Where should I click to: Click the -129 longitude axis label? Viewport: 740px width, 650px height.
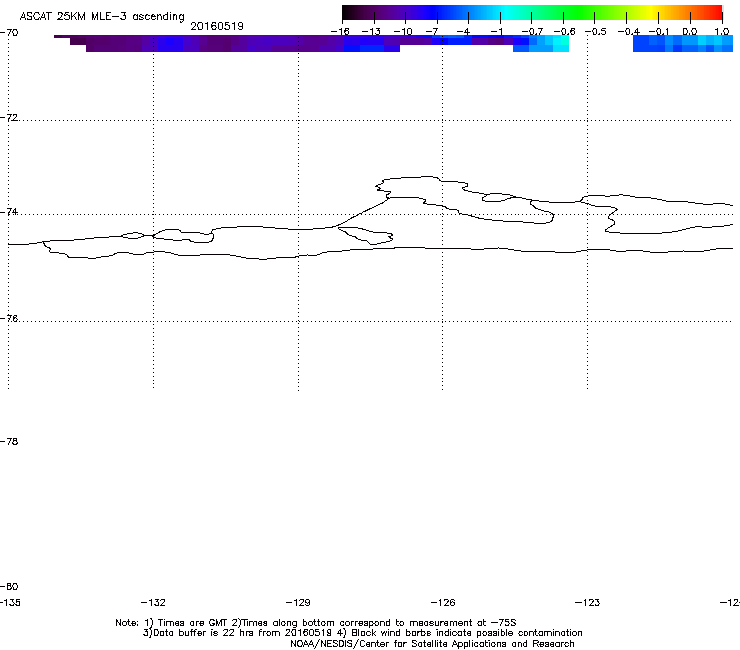coord(298,602)
